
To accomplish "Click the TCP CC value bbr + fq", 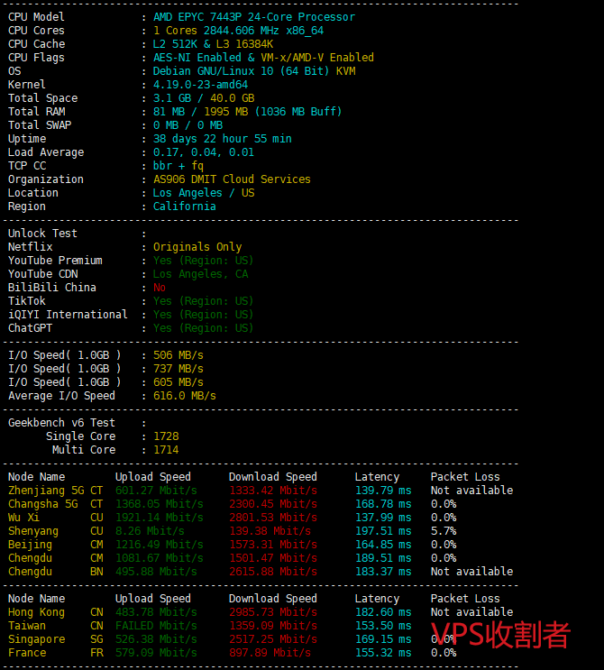I will pyautogui.click(x=178, y=166).
